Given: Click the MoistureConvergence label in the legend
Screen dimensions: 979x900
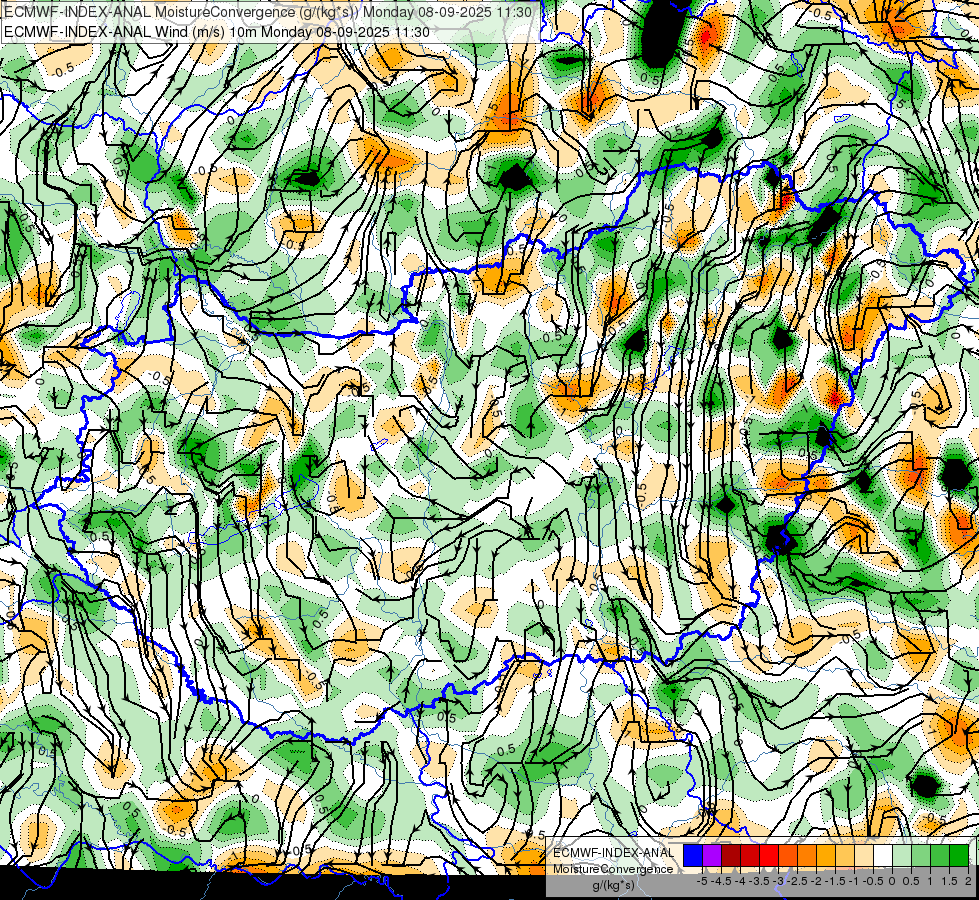Looking at the screenshot, I should pyautogui.click(x=613, y=869).
